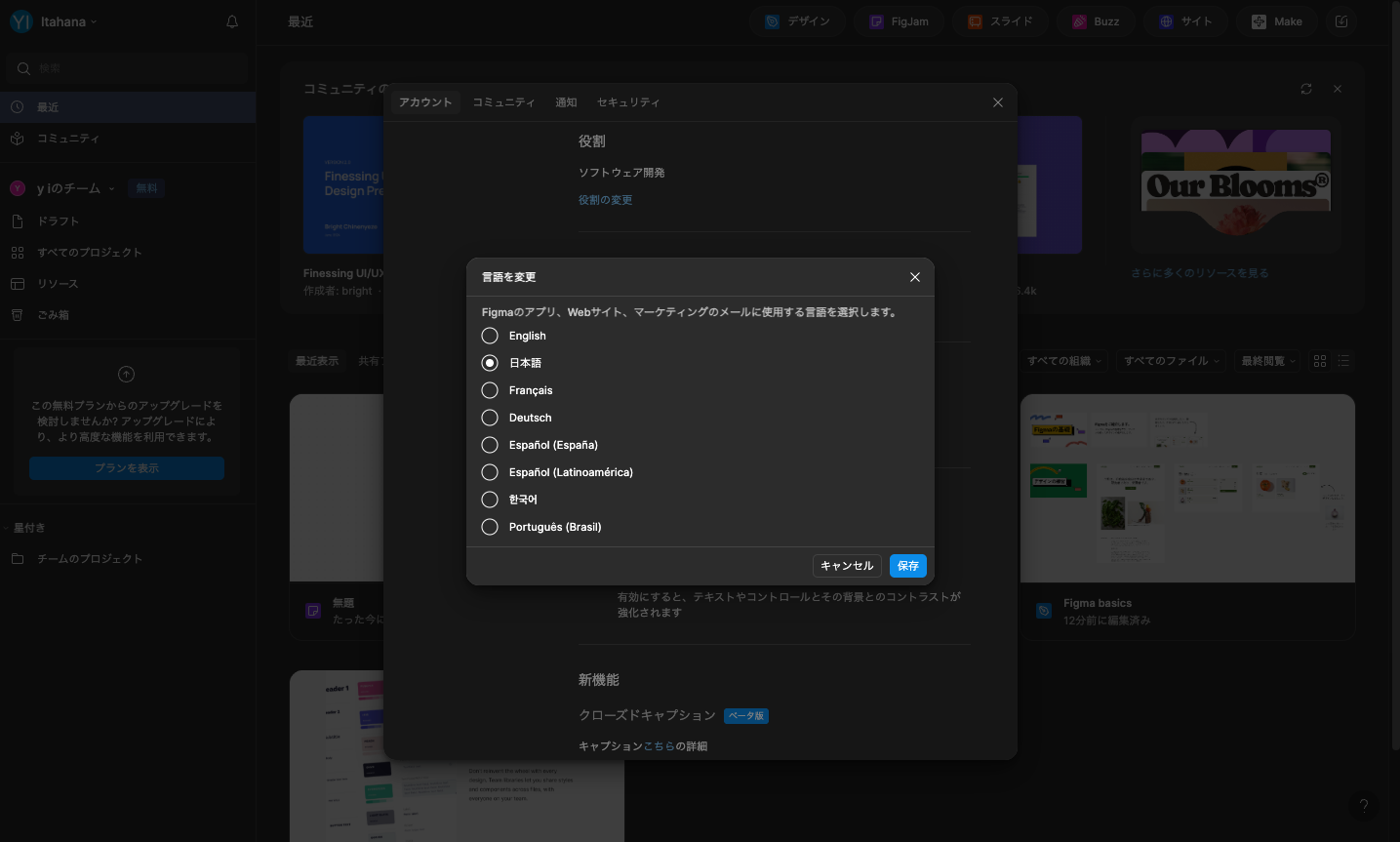Open Buzz from the top toolbar

(1095, 20)
